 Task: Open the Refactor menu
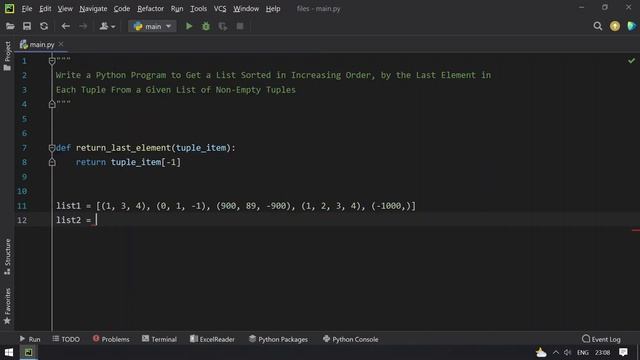click(x=150, y=9)
